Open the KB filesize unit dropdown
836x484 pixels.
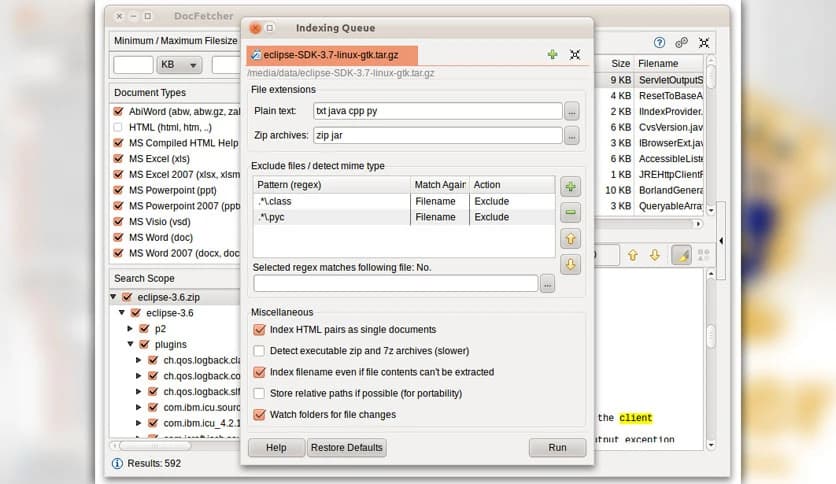179,64
